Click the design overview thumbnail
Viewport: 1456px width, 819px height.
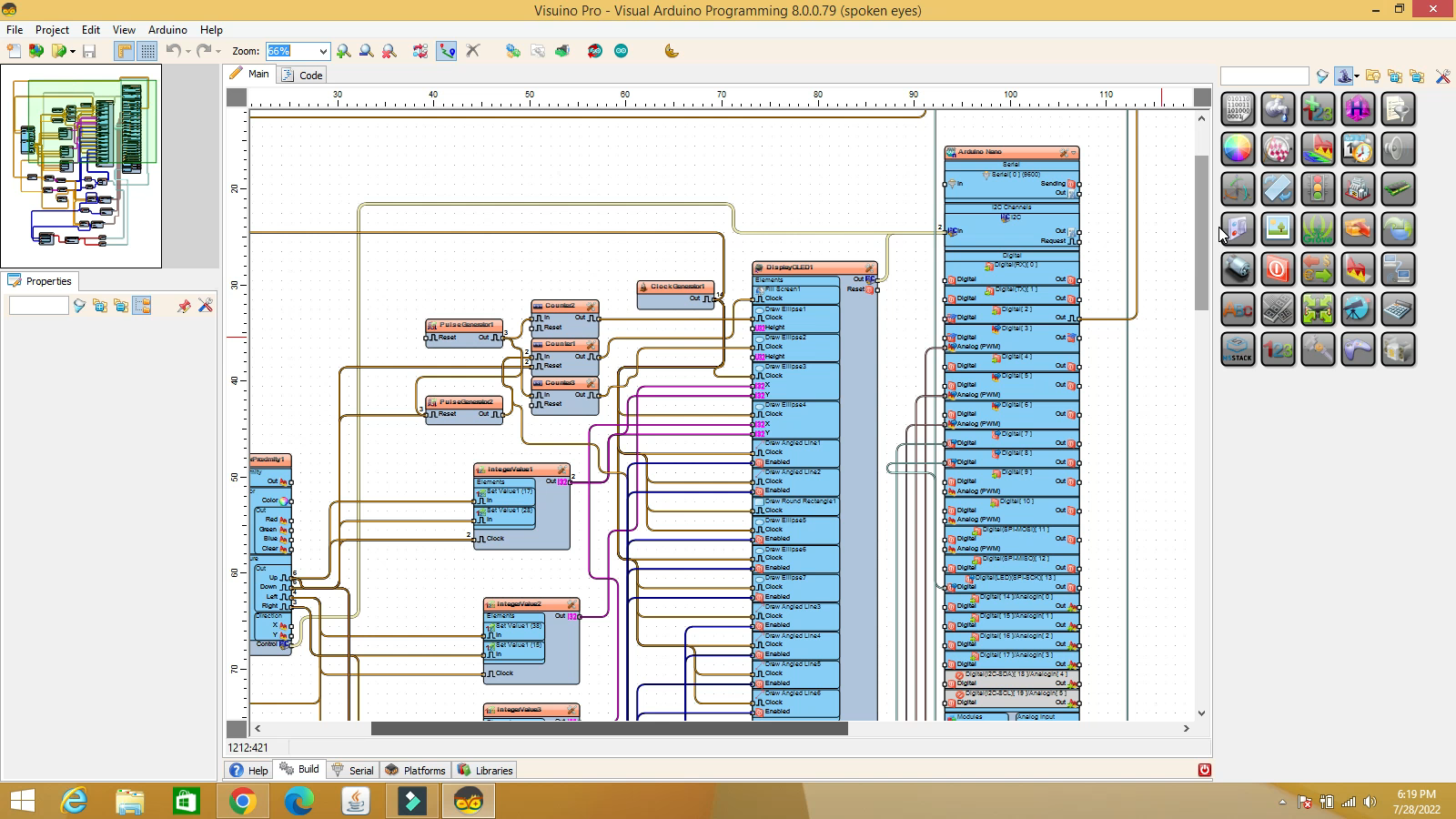(81, 166)
